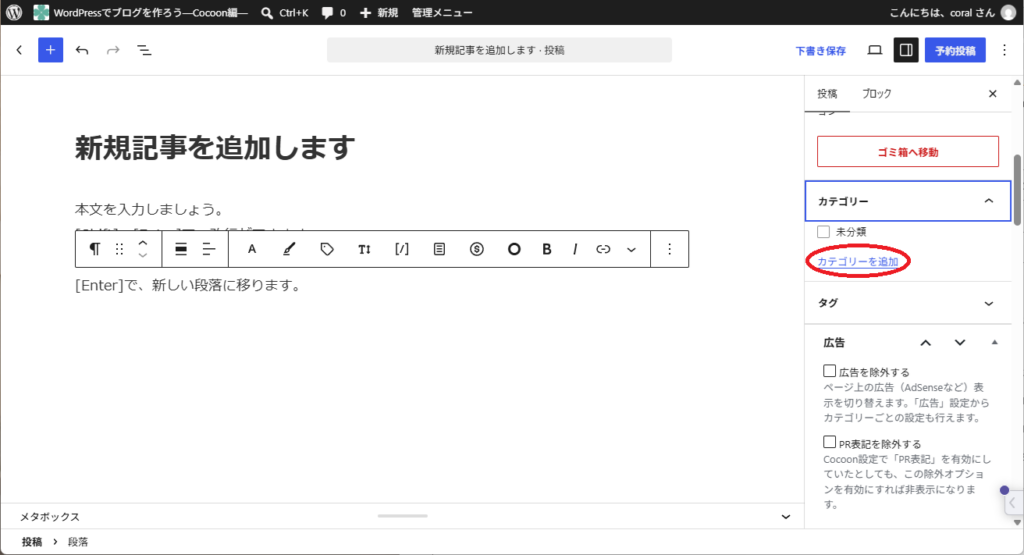Insert a link with the link icon
The height and width of the screenshot is (555, 1024).
click(603, 249)
